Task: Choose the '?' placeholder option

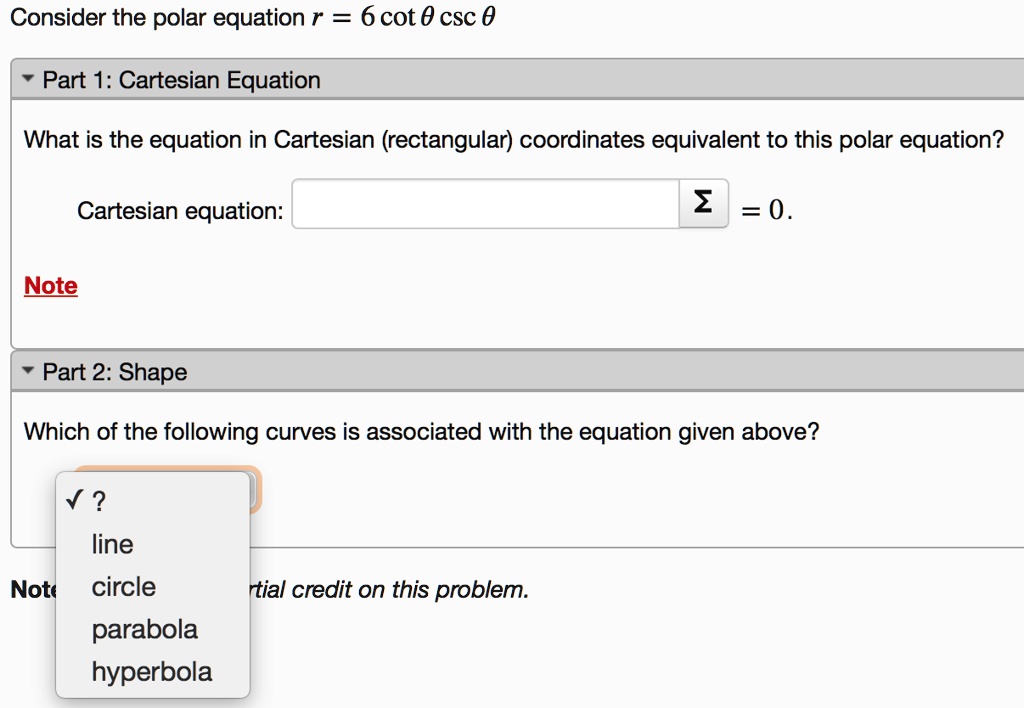Action: 100,500
